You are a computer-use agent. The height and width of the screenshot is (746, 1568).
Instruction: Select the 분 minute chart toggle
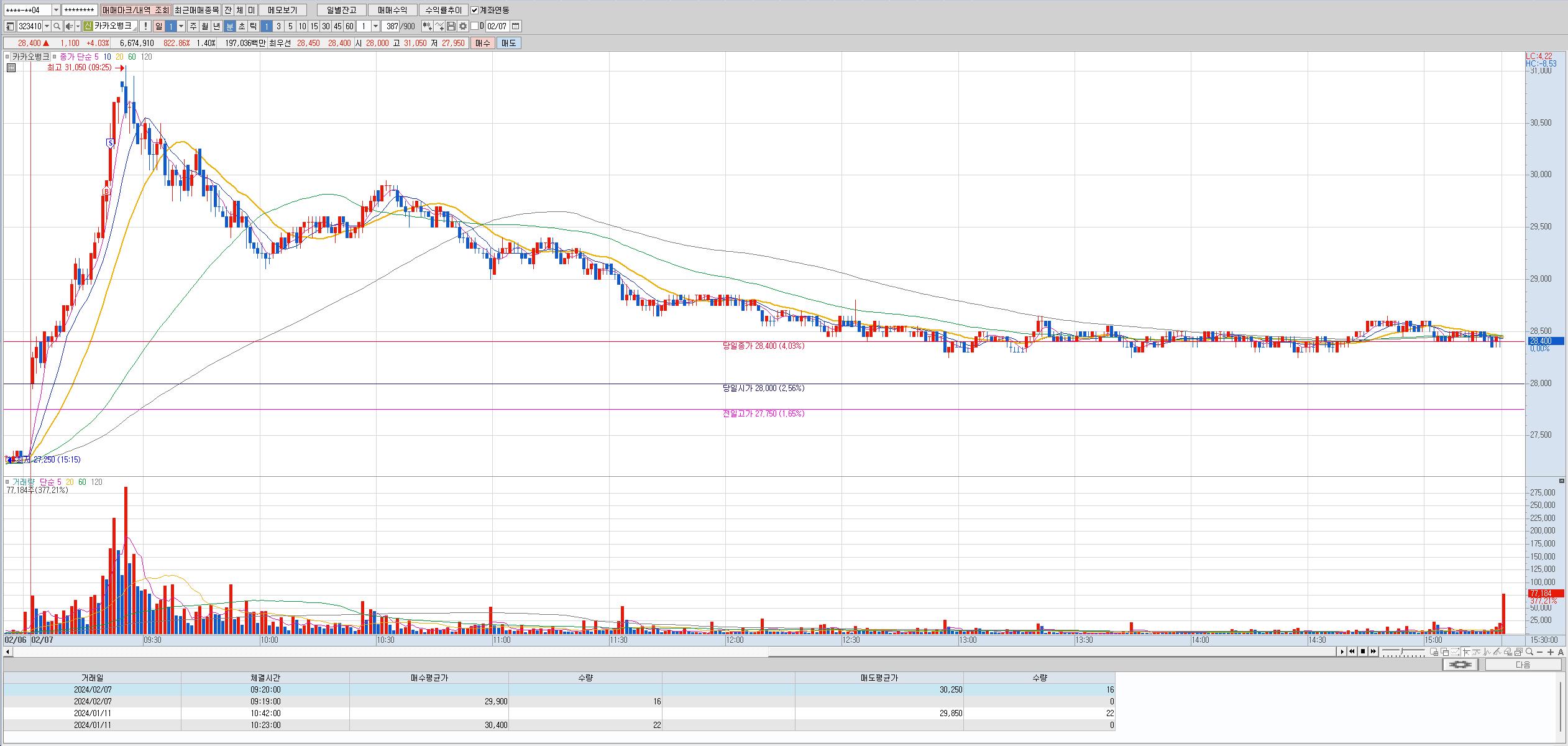click(x=229, y=26)
